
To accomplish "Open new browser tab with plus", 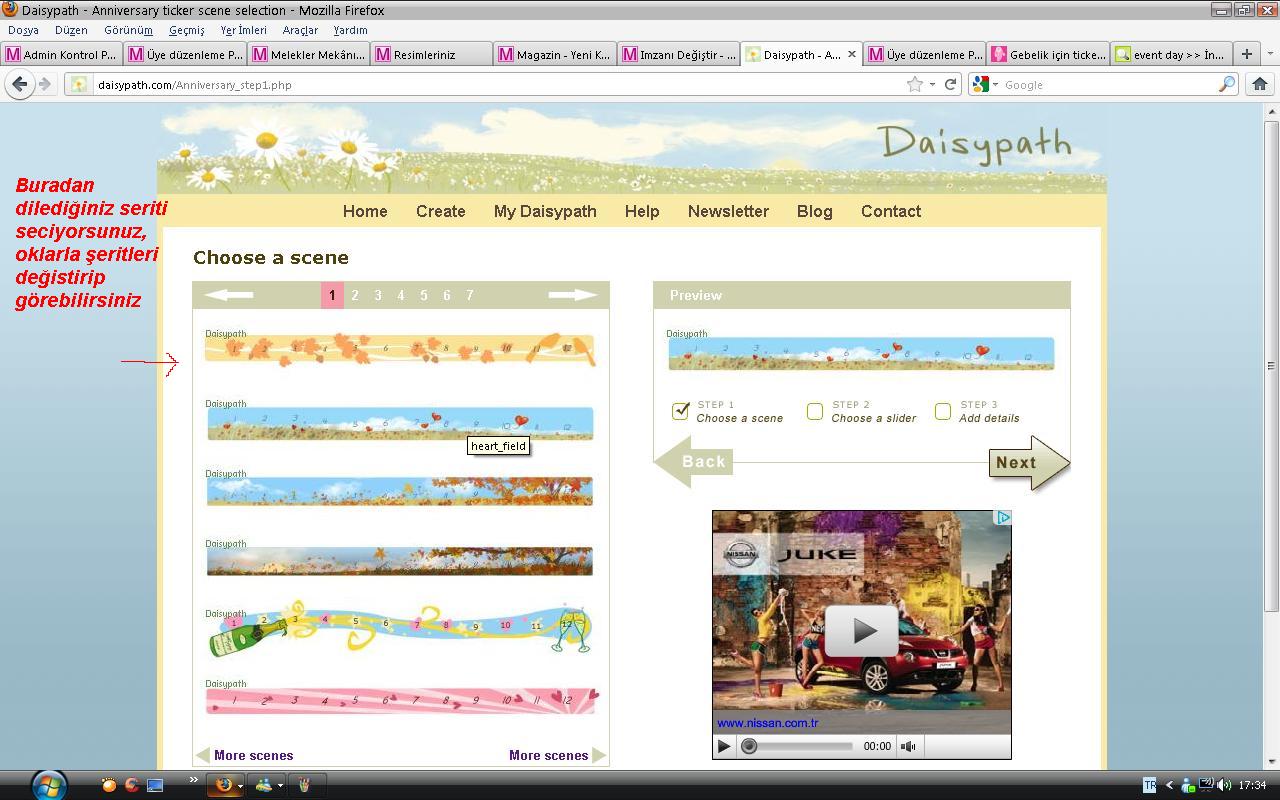I will (1246, 54).
